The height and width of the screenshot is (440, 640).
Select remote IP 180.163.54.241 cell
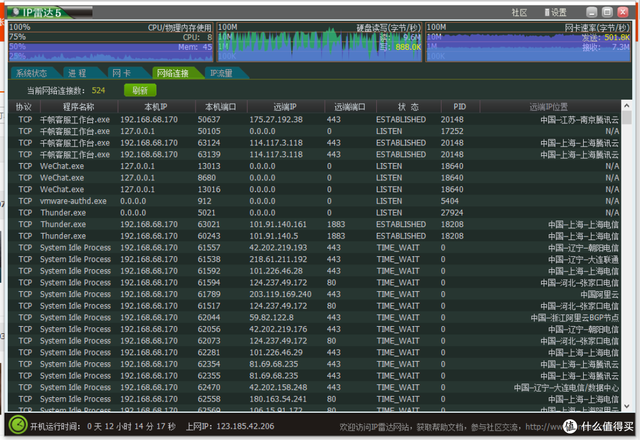pos(278,399)
